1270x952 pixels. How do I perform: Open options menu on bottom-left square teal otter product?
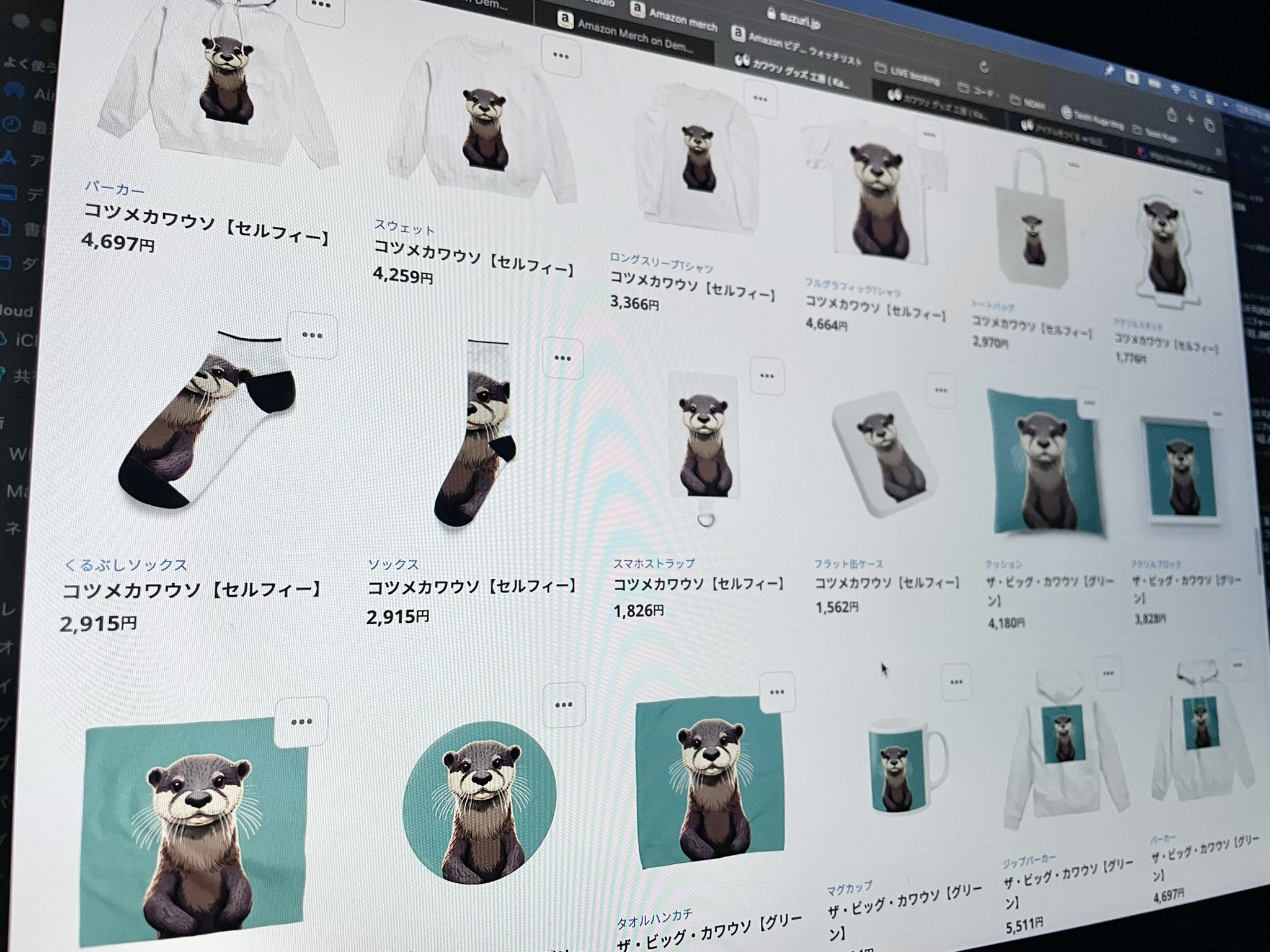[301, 722]
